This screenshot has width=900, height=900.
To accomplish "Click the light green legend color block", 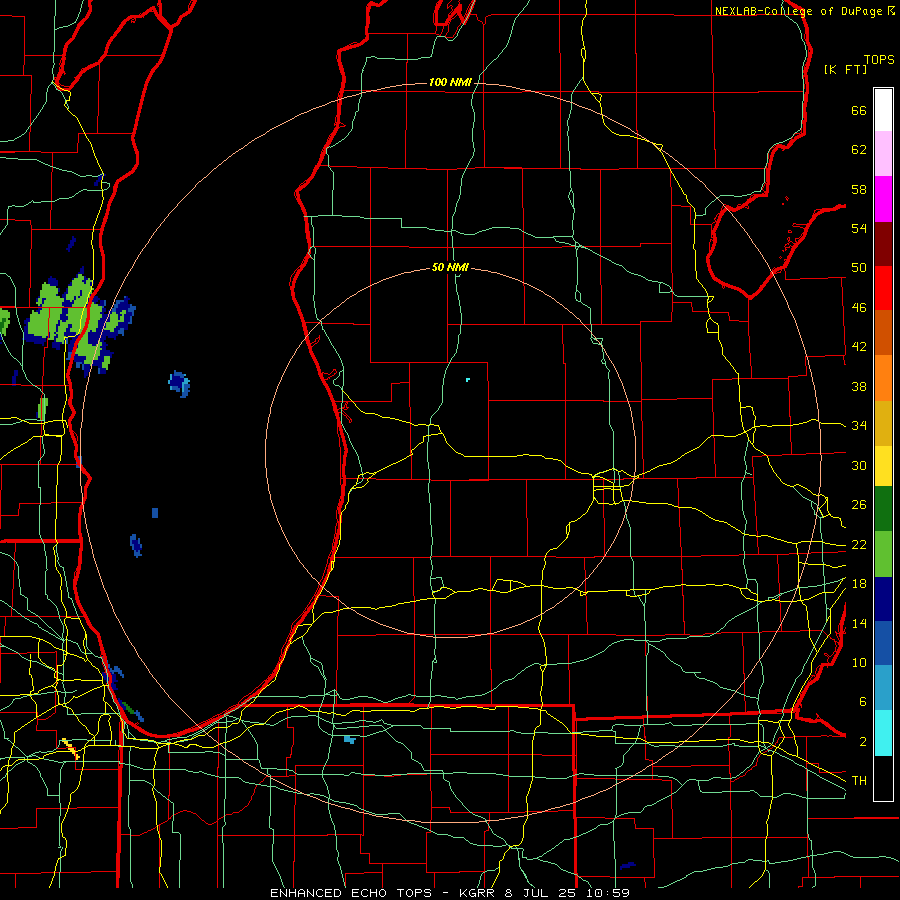I will coord(883,554).
